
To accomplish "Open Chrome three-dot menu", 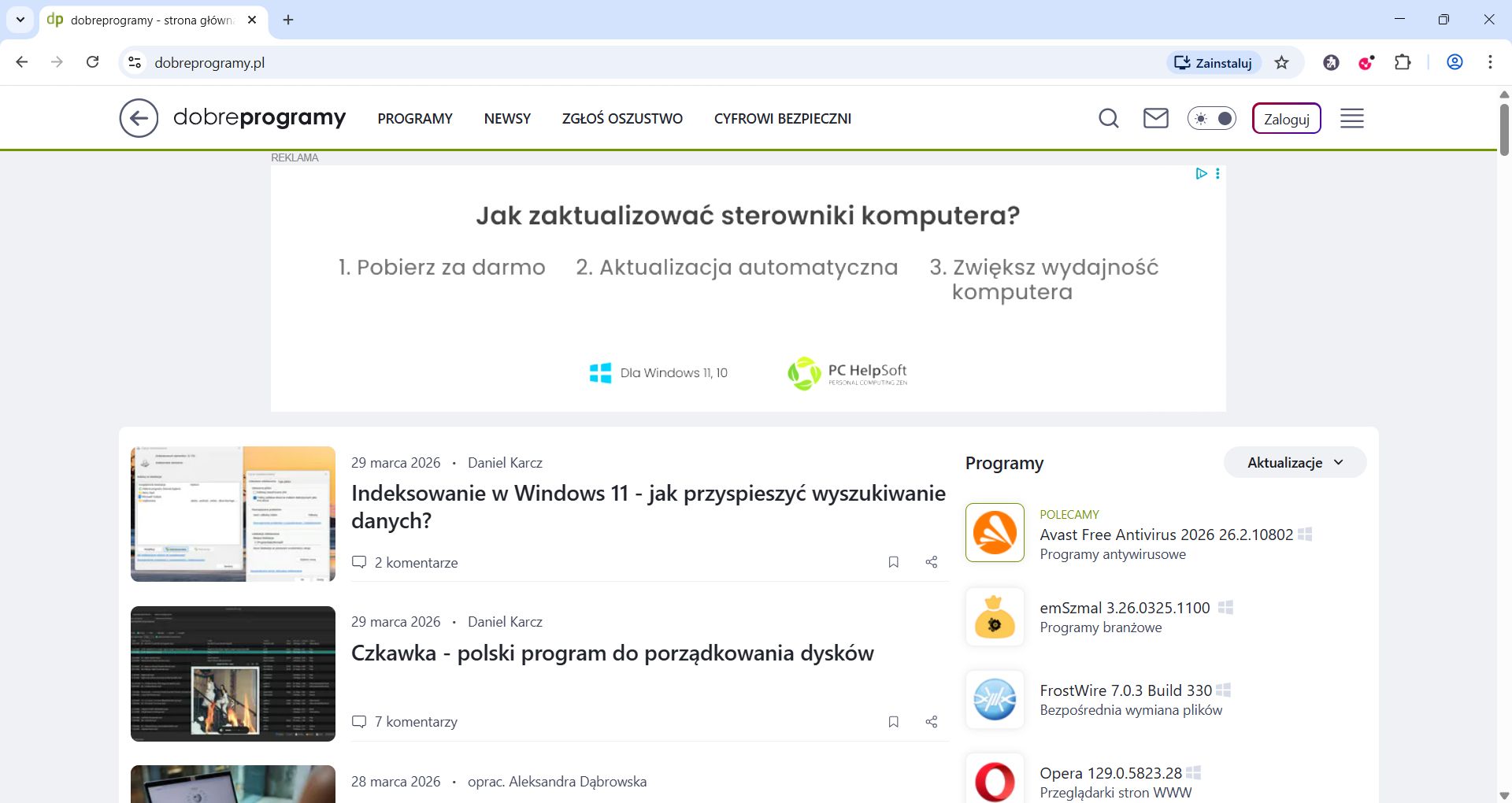I will [1490, 62].
